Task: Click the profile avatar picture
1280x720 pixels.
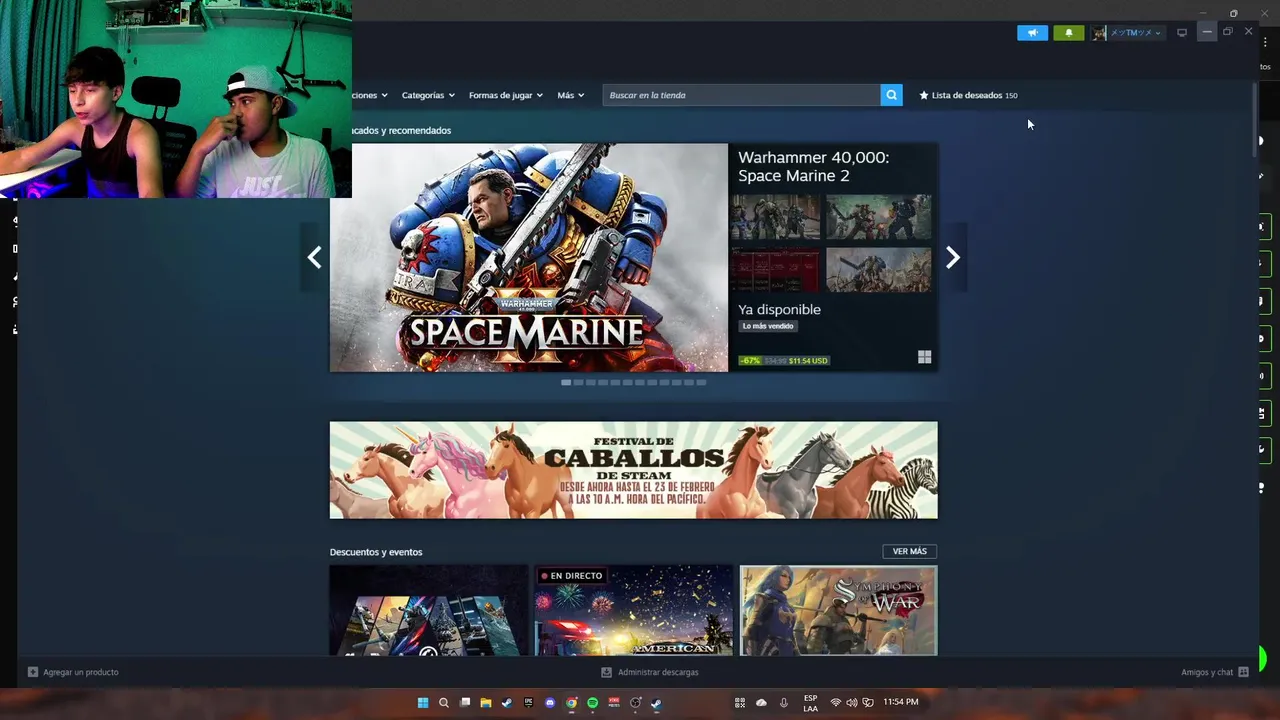Action: click(x=1099, y=33)
